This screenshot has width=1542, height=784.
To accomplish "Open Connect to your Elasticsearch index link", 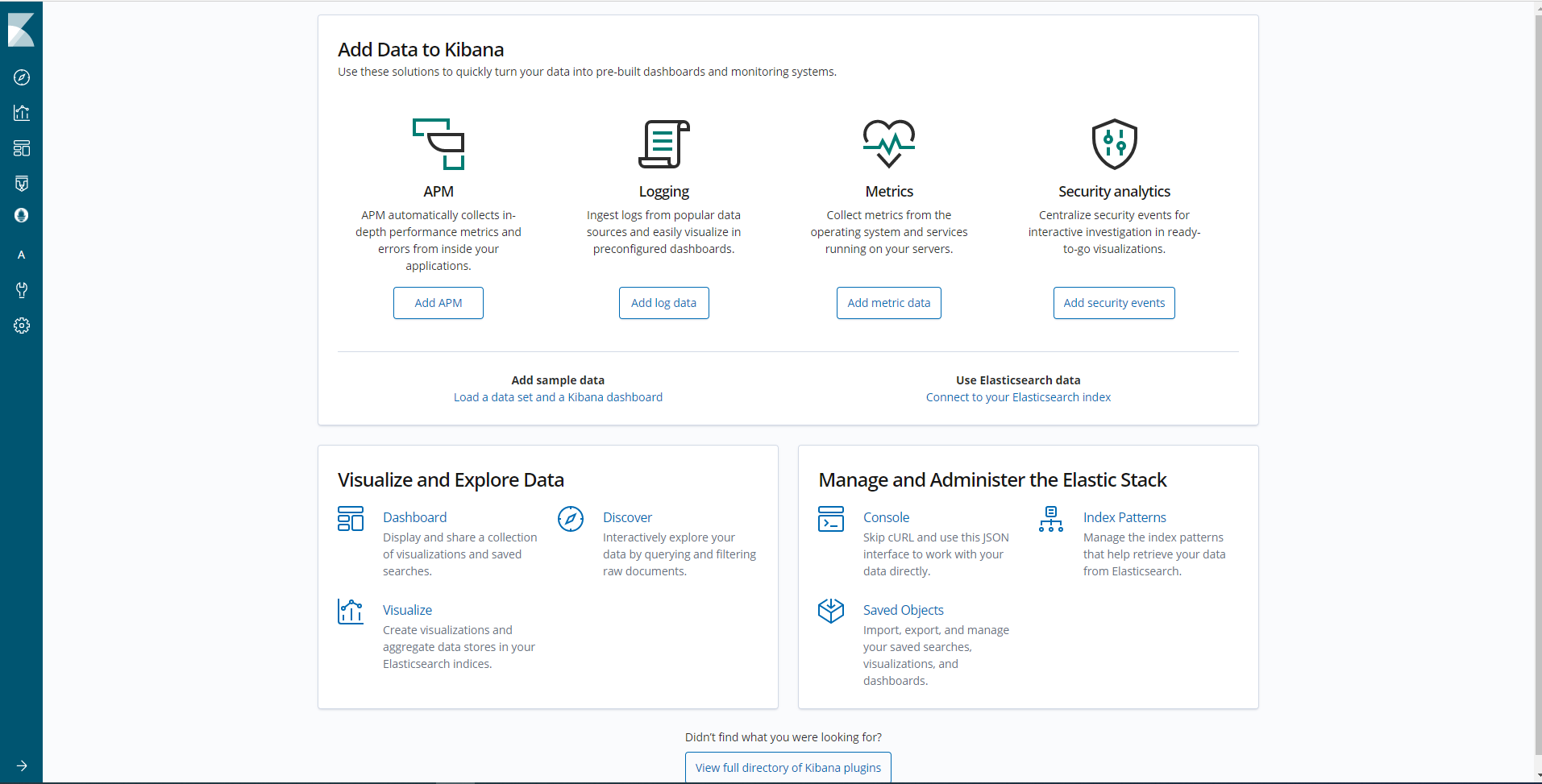I will [x=1018, y=397].
